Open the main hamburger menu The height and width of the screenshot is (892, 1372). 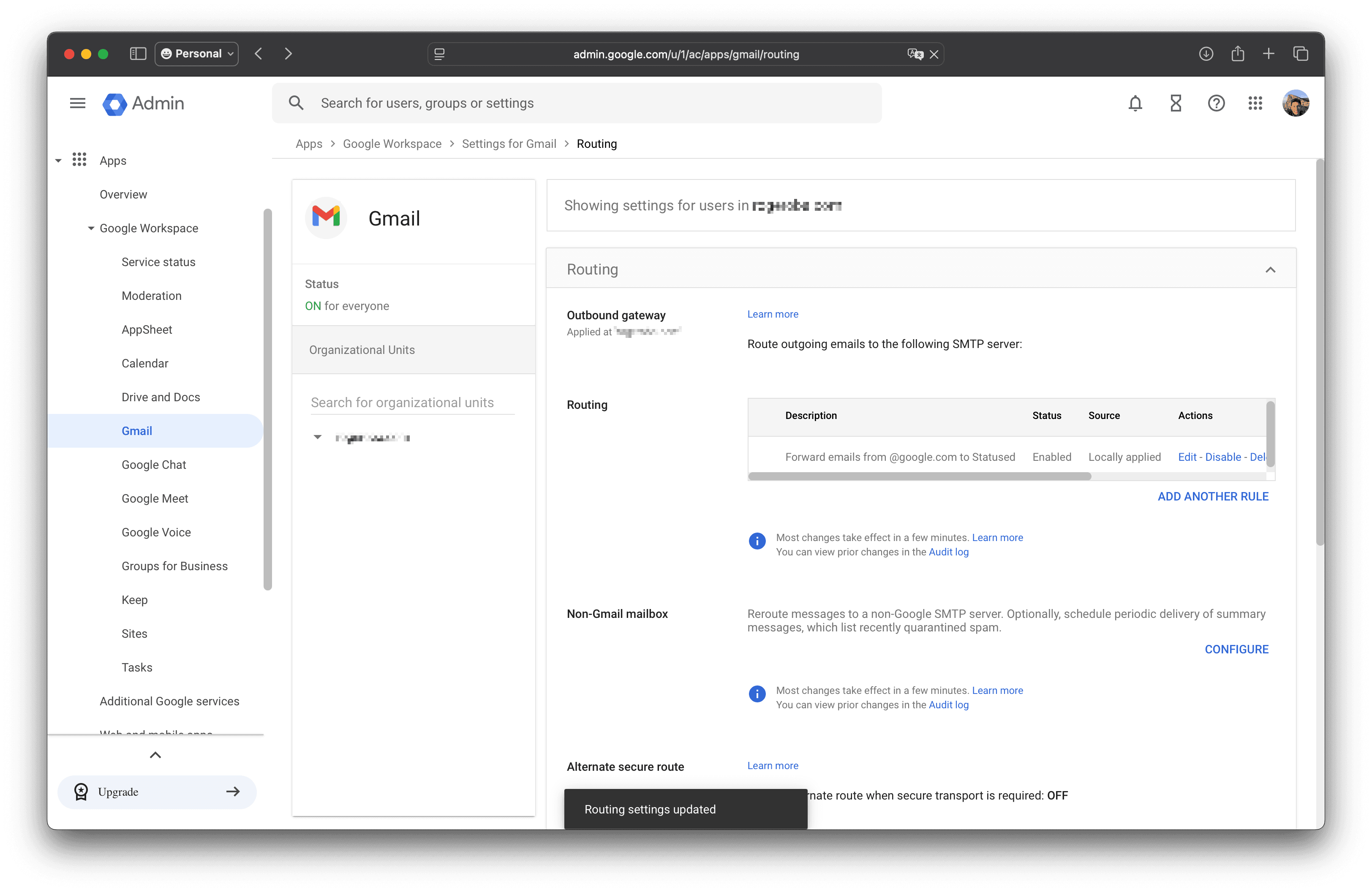point(77,103)
